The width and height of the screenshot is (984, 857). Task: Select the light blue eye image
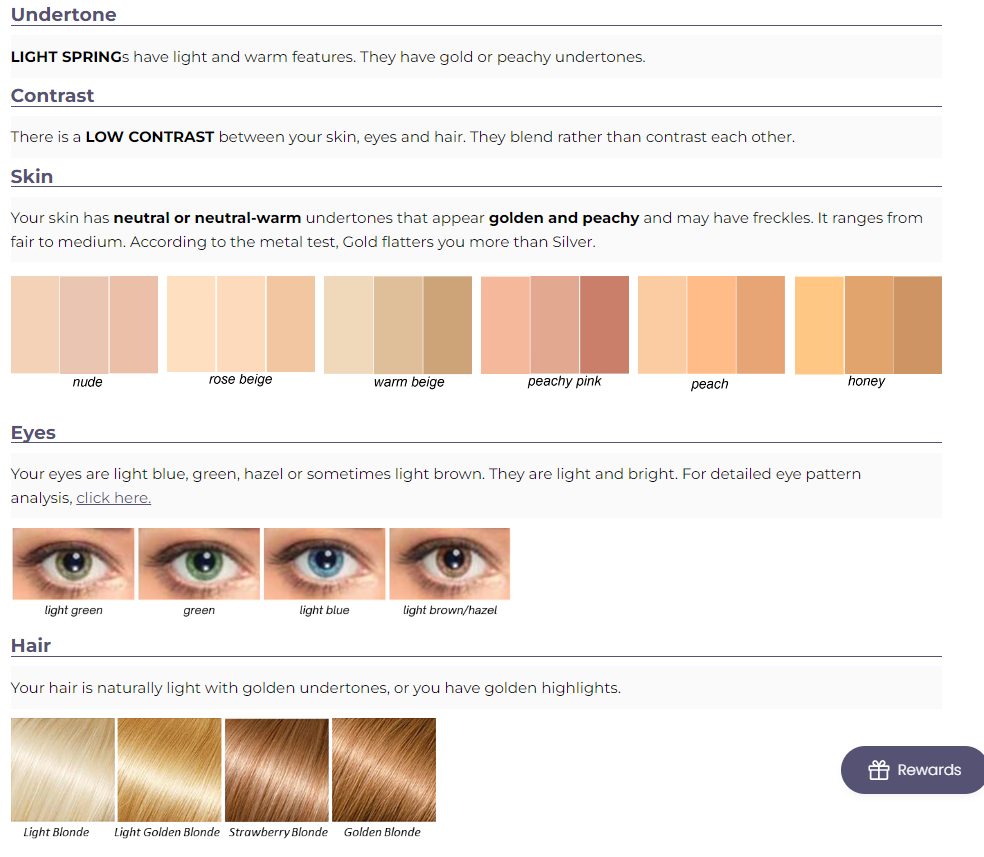click(x=324, y=564)
